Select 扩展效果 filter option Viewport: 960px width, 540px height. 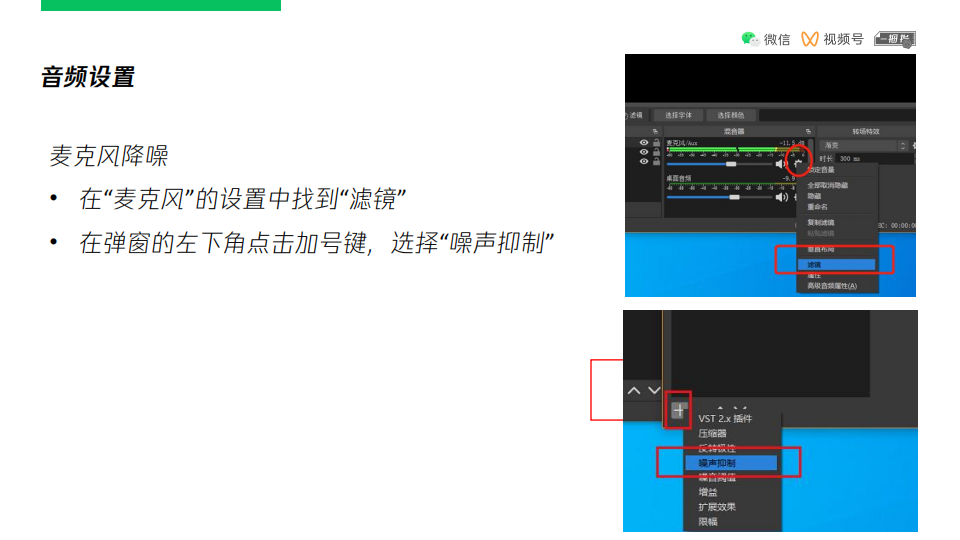[x=717, y=507]
